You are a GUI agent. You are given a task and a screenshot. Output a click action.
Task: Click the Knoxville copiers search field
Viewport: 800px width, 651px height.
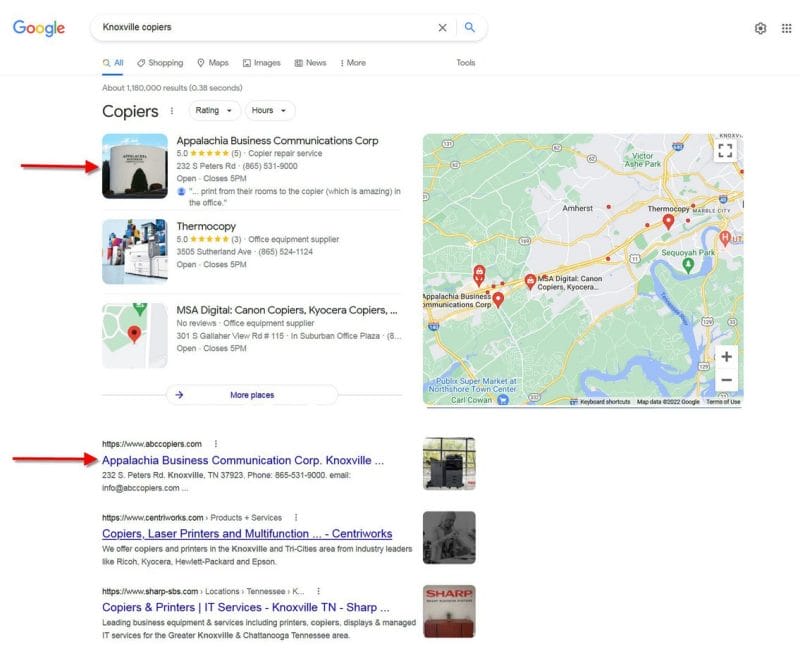tap(265, 27)
